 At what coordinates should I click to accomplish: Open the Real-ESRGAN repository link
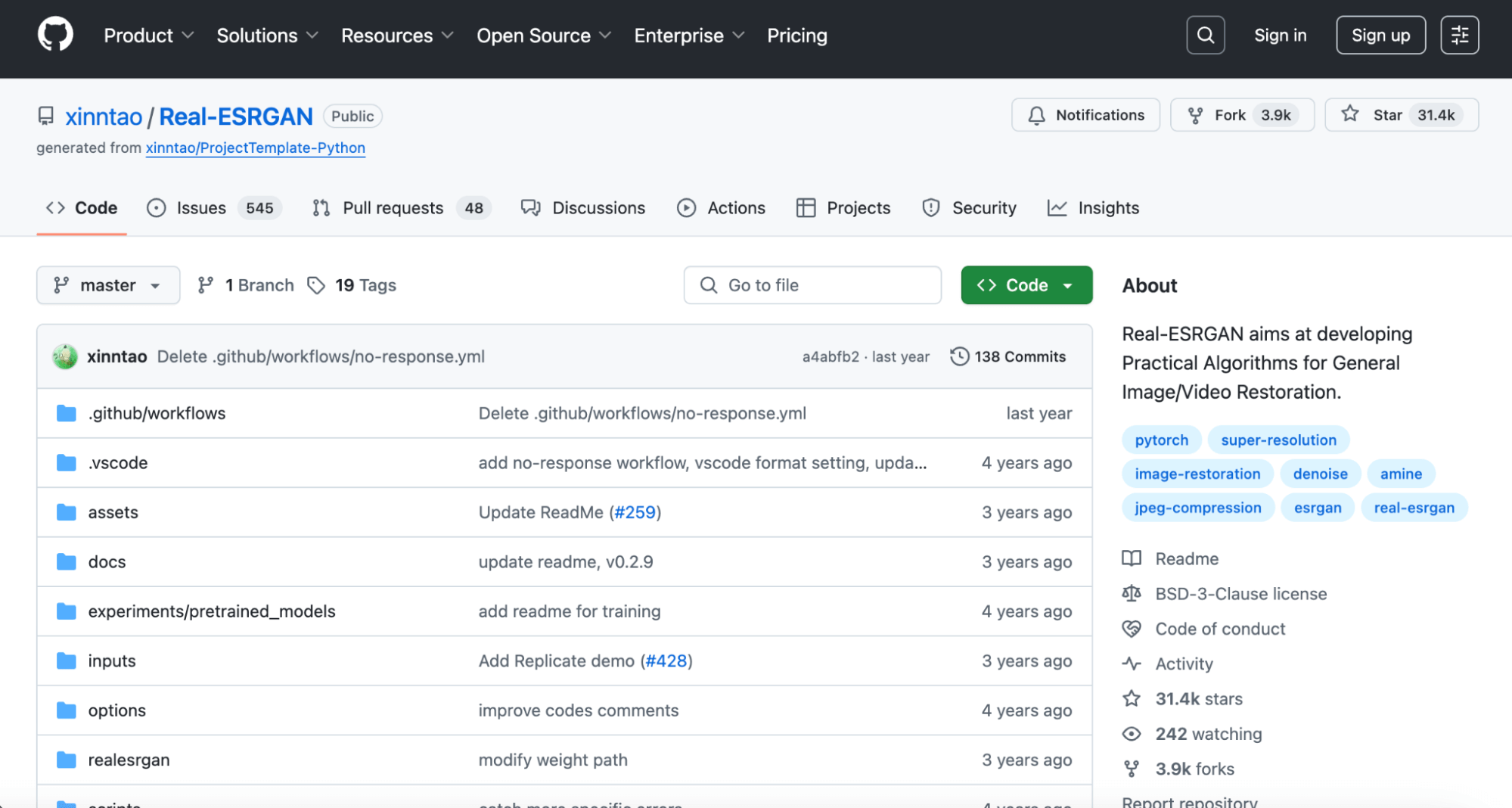(236, 117)
